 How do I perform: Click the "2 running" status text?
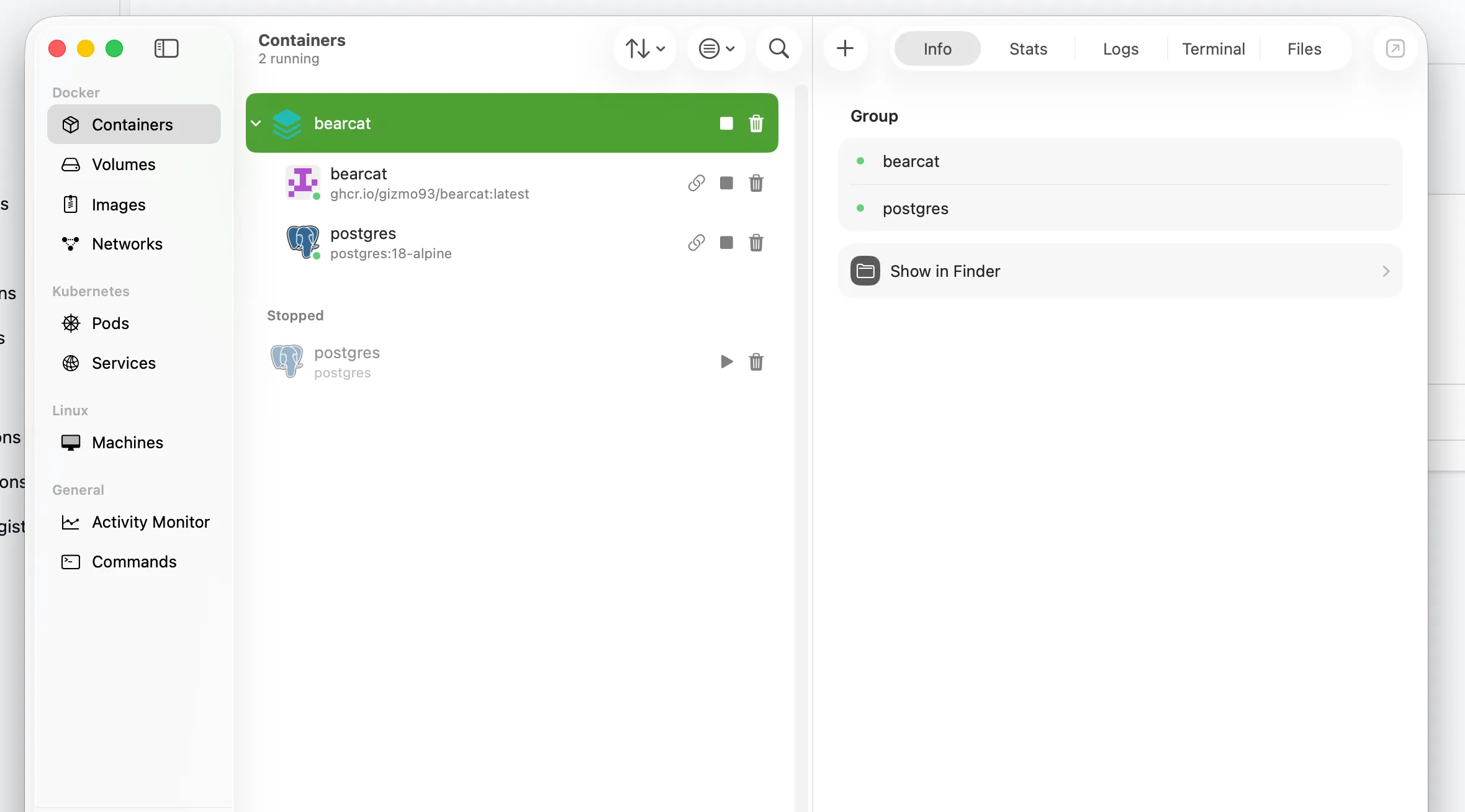click(x=289, y=58)
